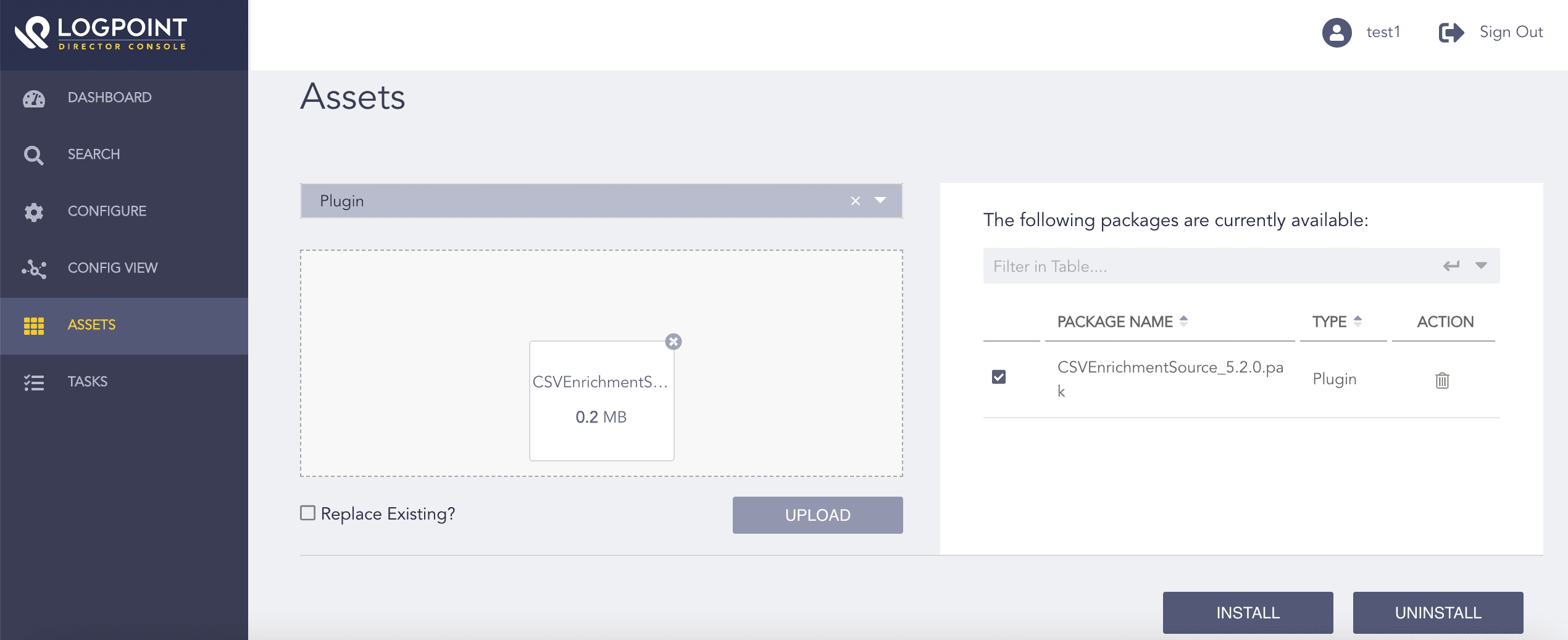Open Configure via the gear icon
The width and height of the screenshot is (1568, 640).
click(34, 211)
